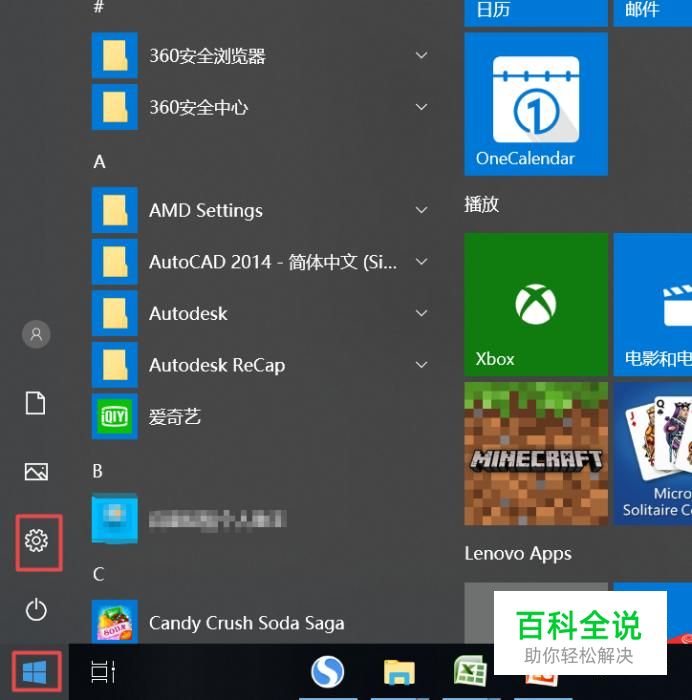Expand the 360安全中心 chevron
This screenshot has width=692, height=700.
tap(421, 107)
